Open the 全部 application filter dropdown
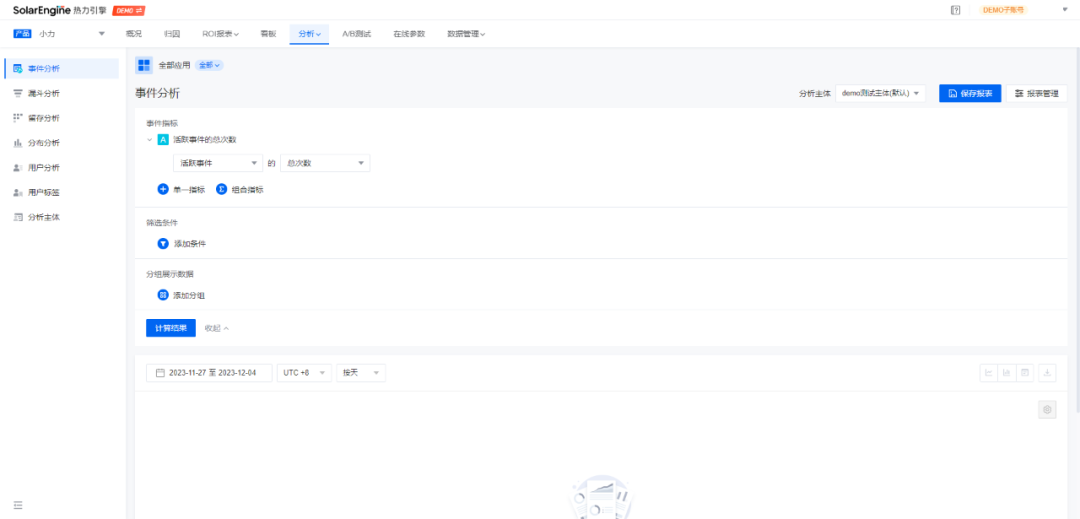Viewport: 1080px width, 519px height. coord(209,65)
